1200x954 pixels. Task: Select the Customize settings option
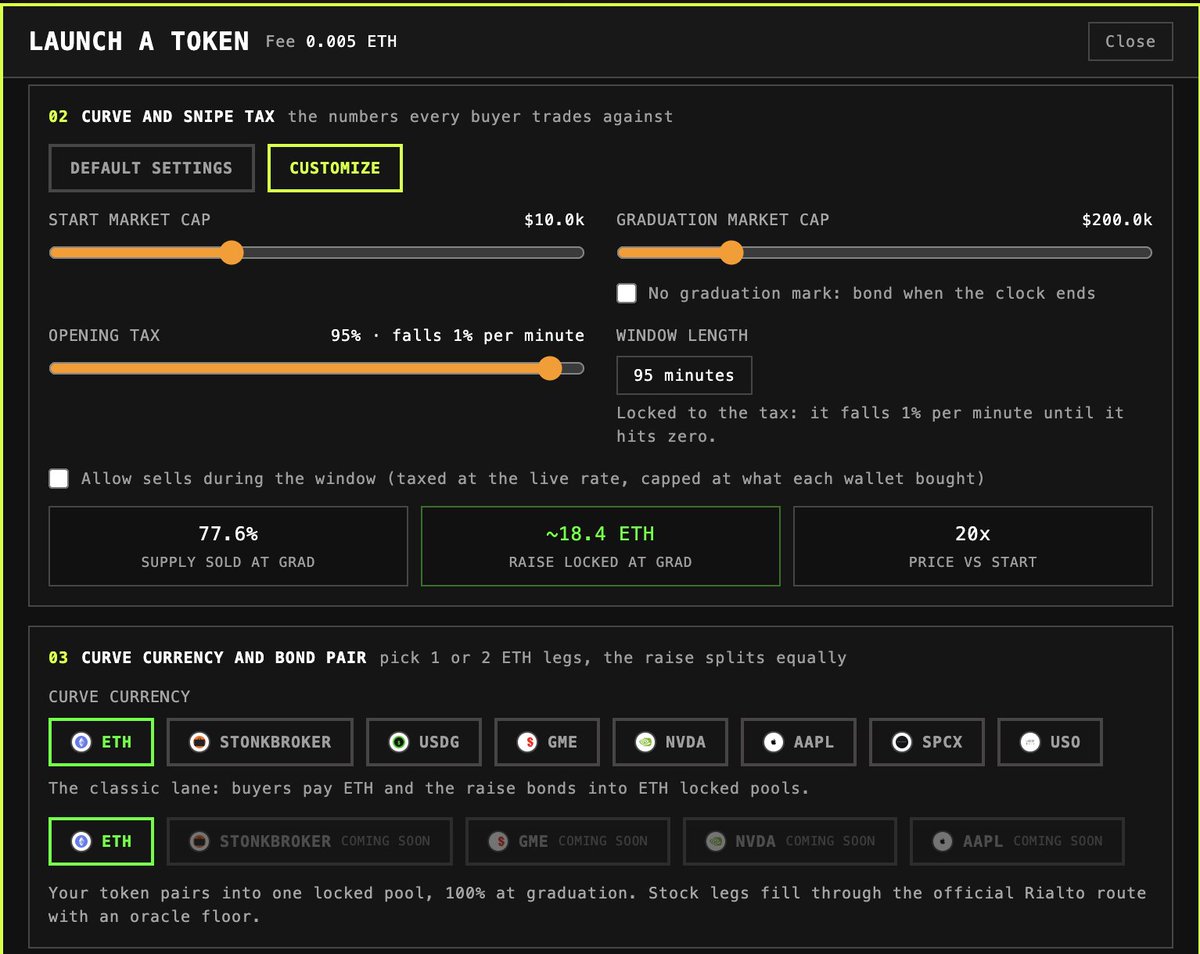tap(335, 168)
